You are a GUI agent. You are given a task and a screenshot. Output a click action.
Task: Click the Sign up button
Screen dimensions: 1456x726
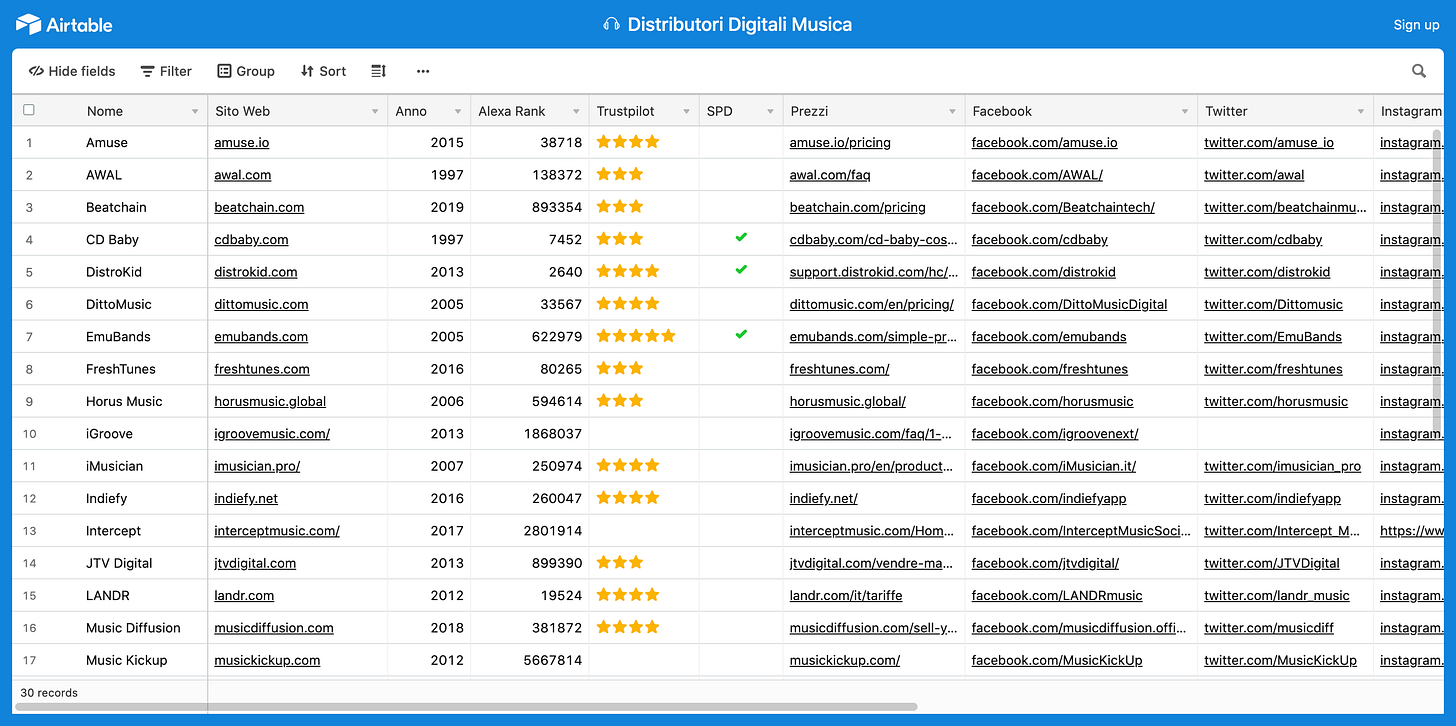click(1416, 25)
